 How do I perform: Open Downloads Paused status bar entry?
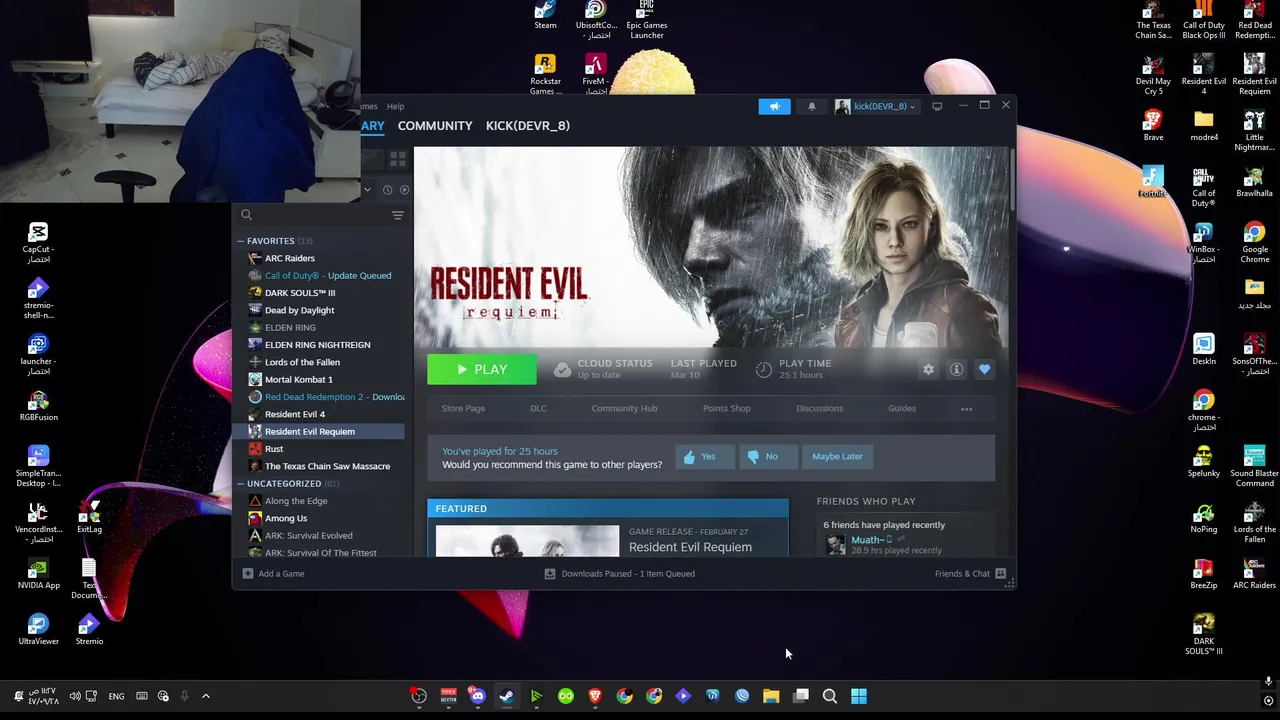tap(619, 574)
